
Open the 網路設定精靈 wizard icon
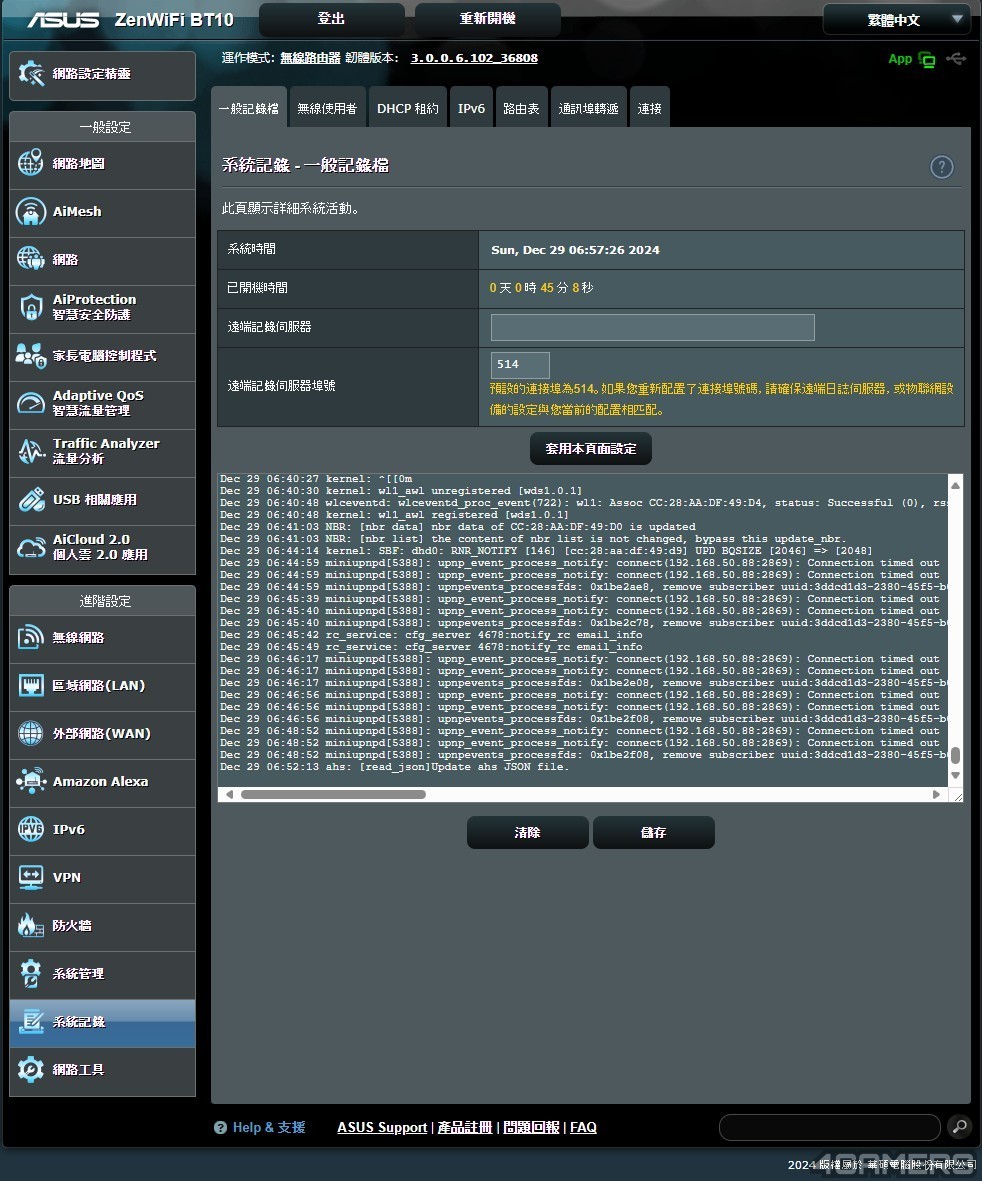(31, 74)
